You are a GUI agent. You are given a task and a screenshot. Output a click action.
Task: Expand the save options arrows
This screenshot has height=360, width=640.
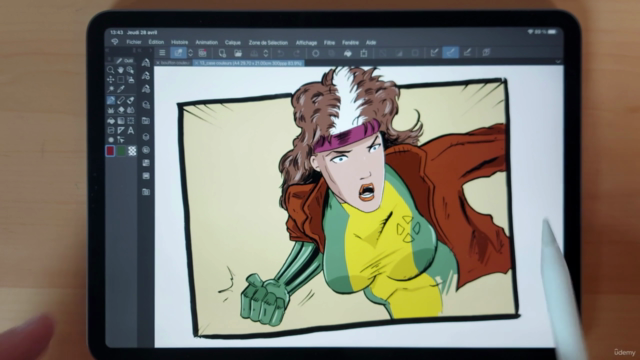266,53
